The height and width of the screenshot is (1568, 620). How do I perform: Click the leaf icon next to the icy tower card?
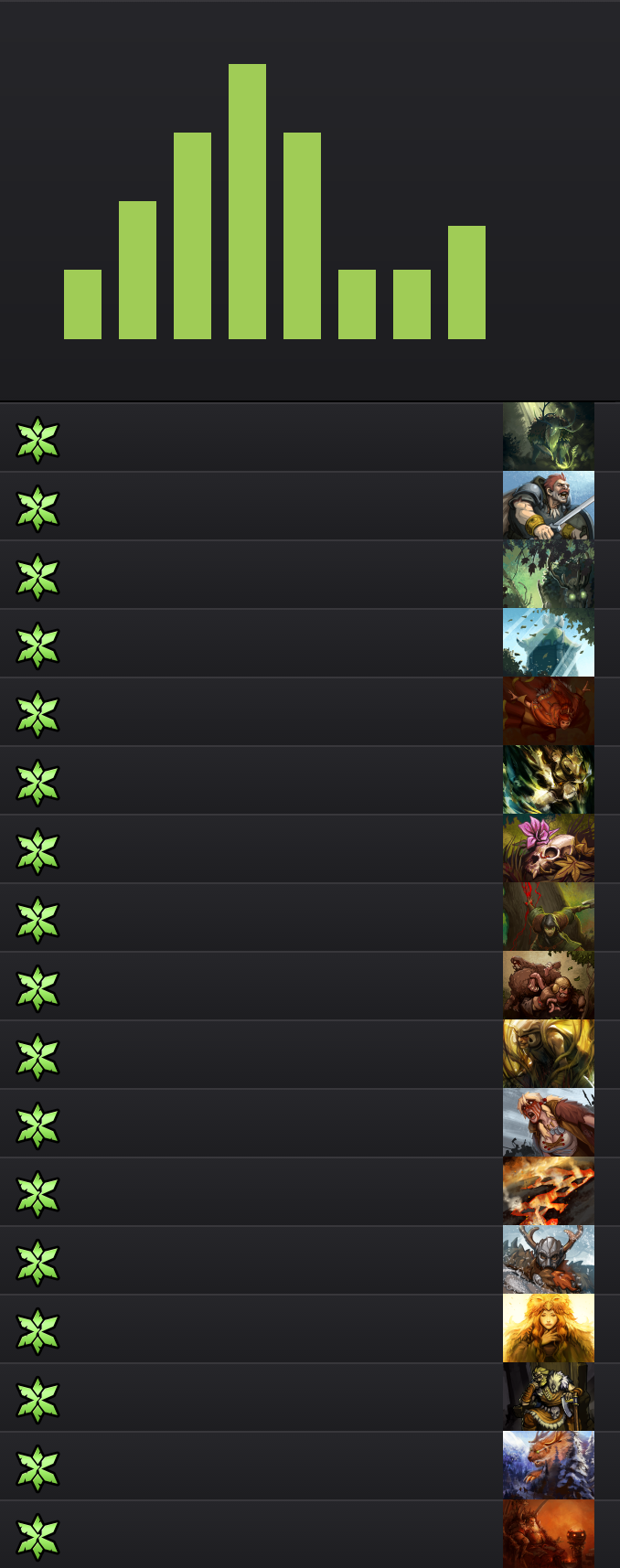(37, 645)
